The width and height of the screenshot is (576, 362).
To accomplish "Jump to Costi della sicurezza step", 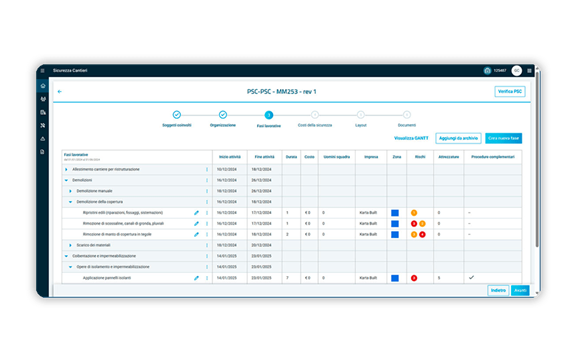I will coord(315,119).
